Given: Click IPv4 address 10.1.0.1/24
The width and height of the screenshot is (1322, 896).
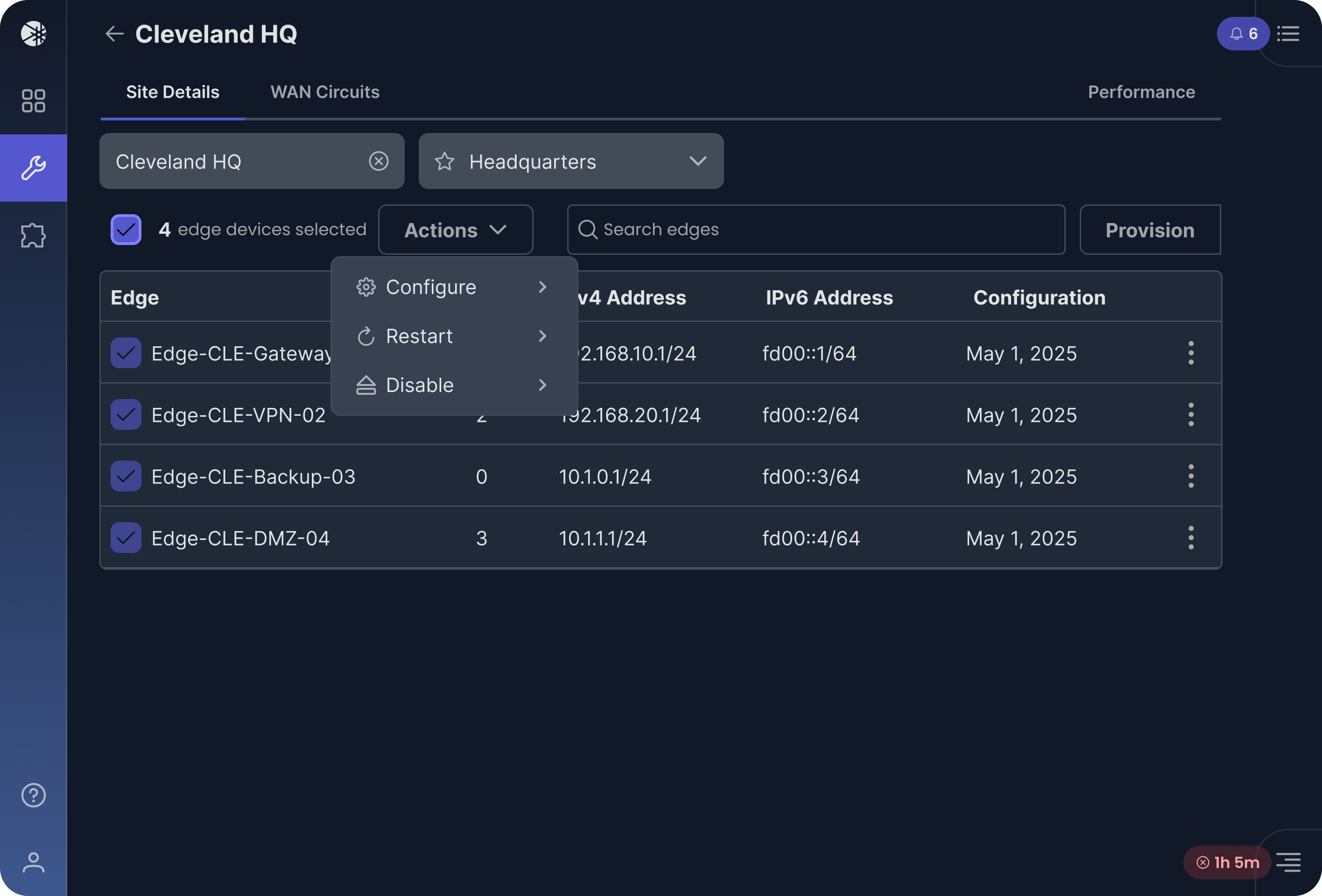Looking at the screenshot, I should (605, 476).
